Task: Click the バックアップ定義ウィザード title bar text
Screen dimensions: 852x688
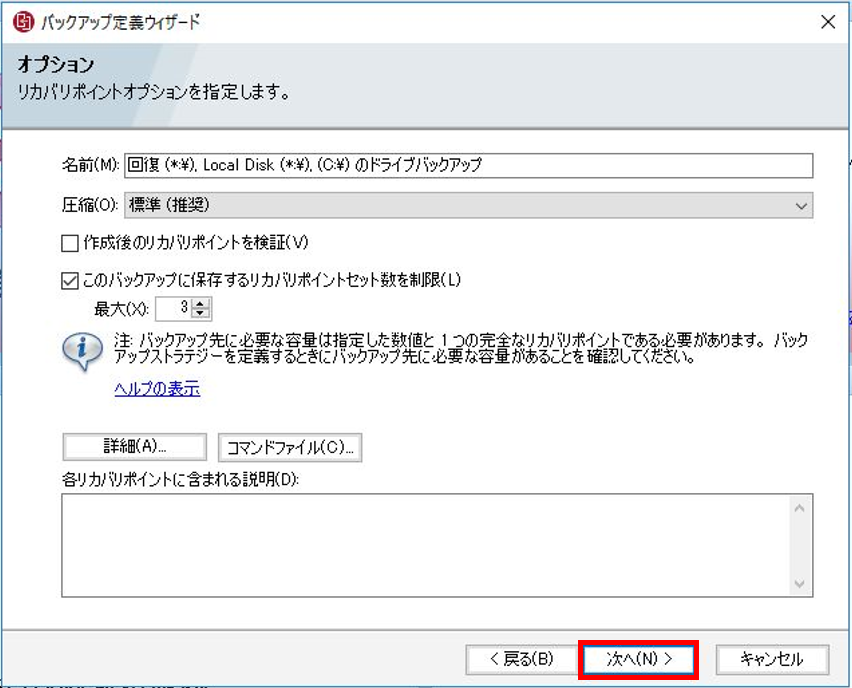Action: [x=120, y=22]
